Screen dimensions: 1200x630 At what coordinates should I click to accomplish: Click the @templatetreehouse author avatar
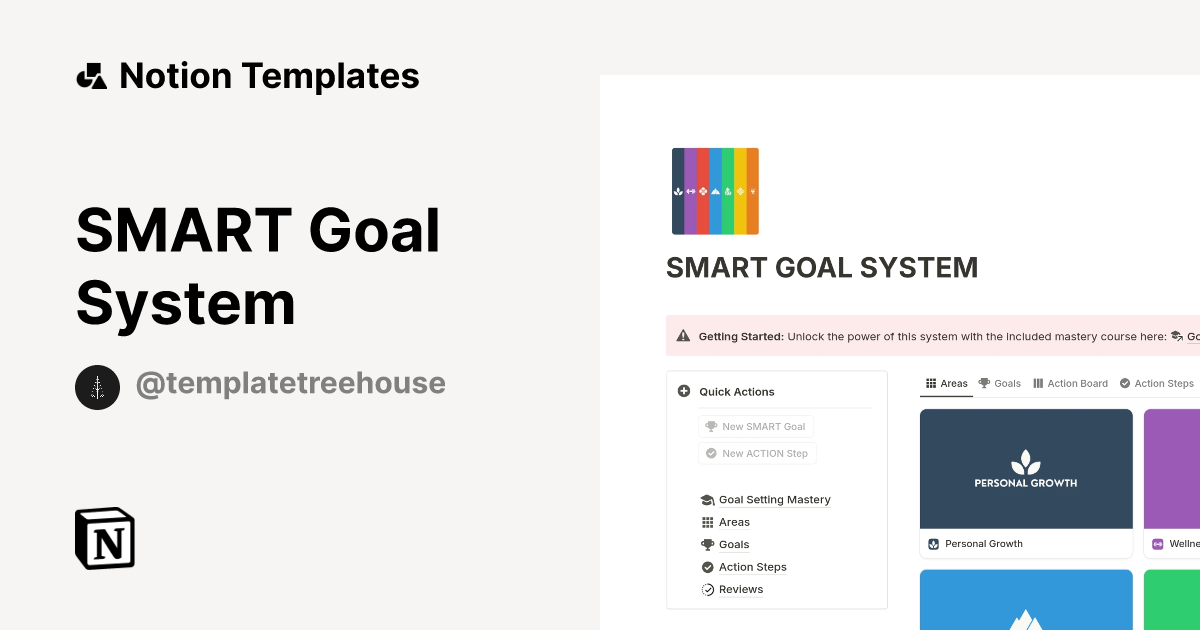[x=97, y=387]
